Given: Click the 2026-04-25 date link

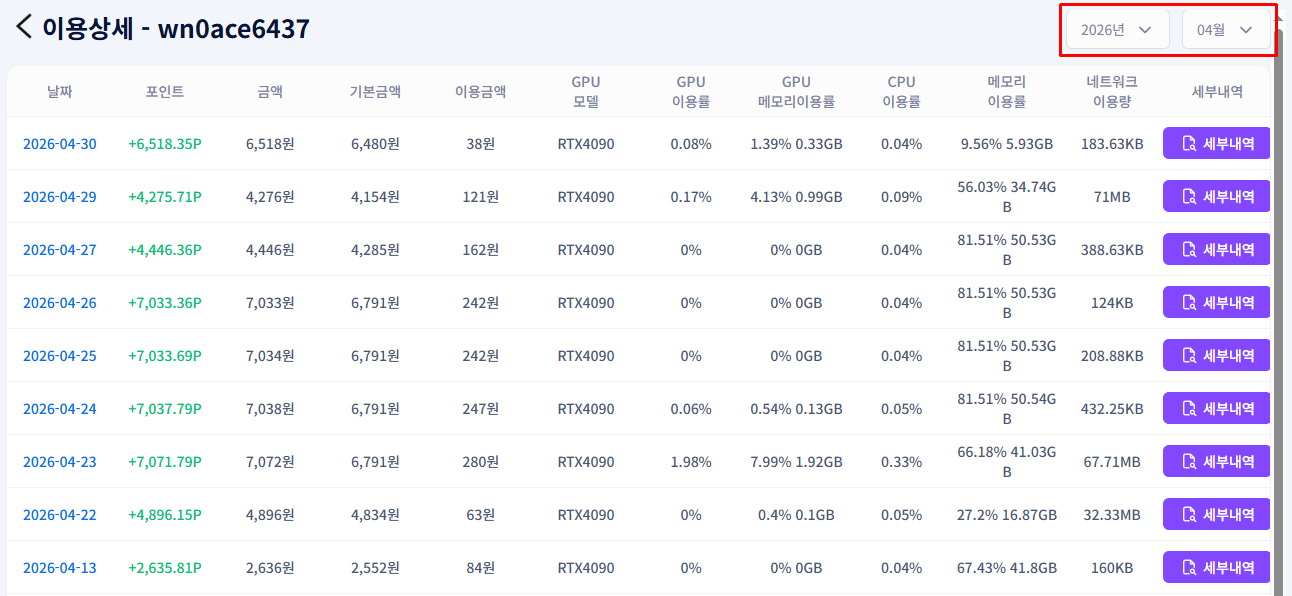Looking at the screenshot, I should (60, 356).
